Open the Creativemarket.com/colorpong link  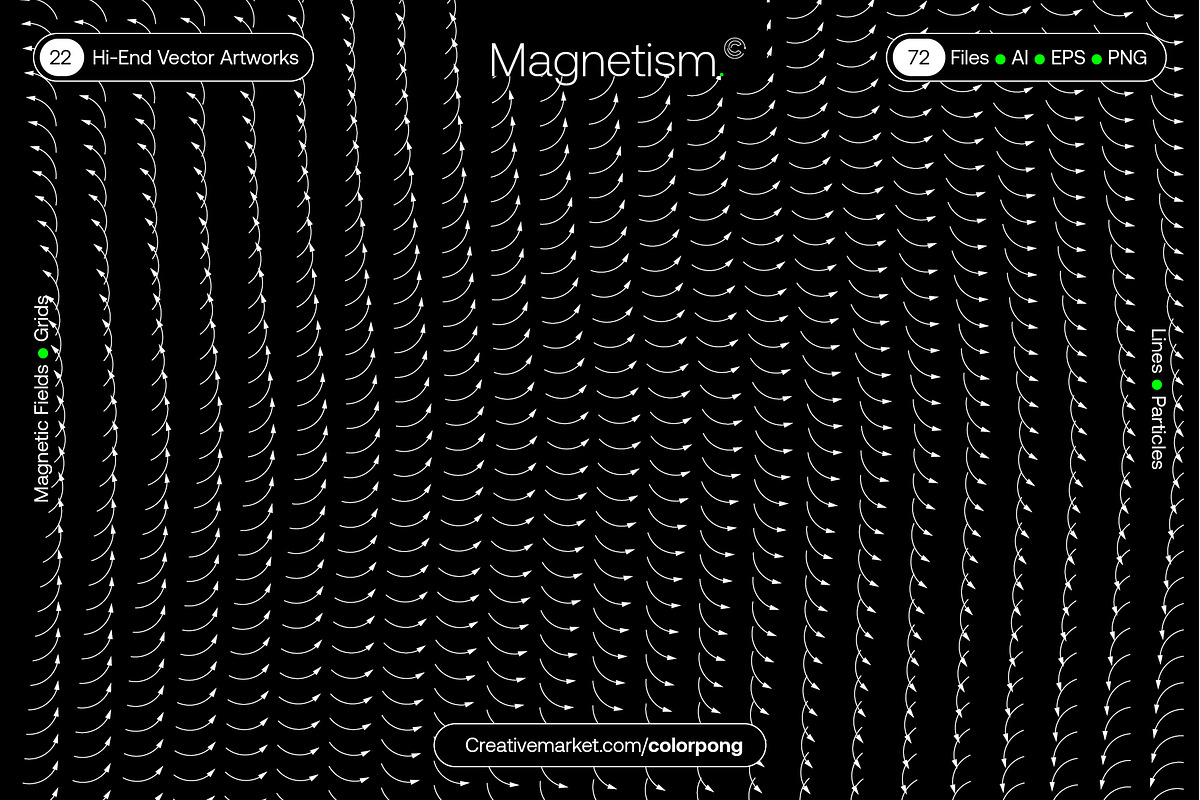pyautogui.click(x=600, y=744)
